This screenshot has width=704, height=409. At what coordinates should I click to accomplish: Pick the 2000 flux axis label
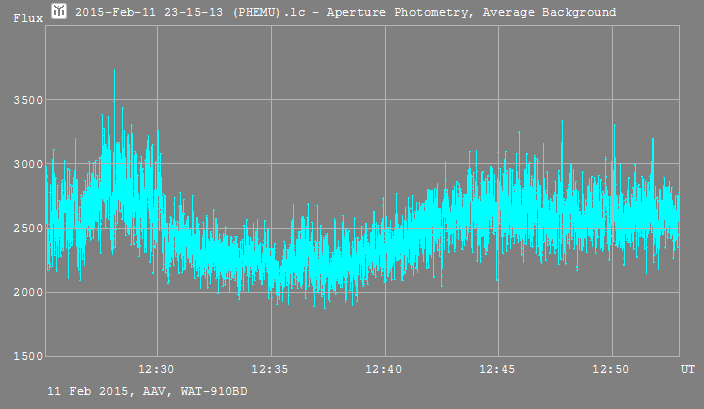[x=23, y=292]
